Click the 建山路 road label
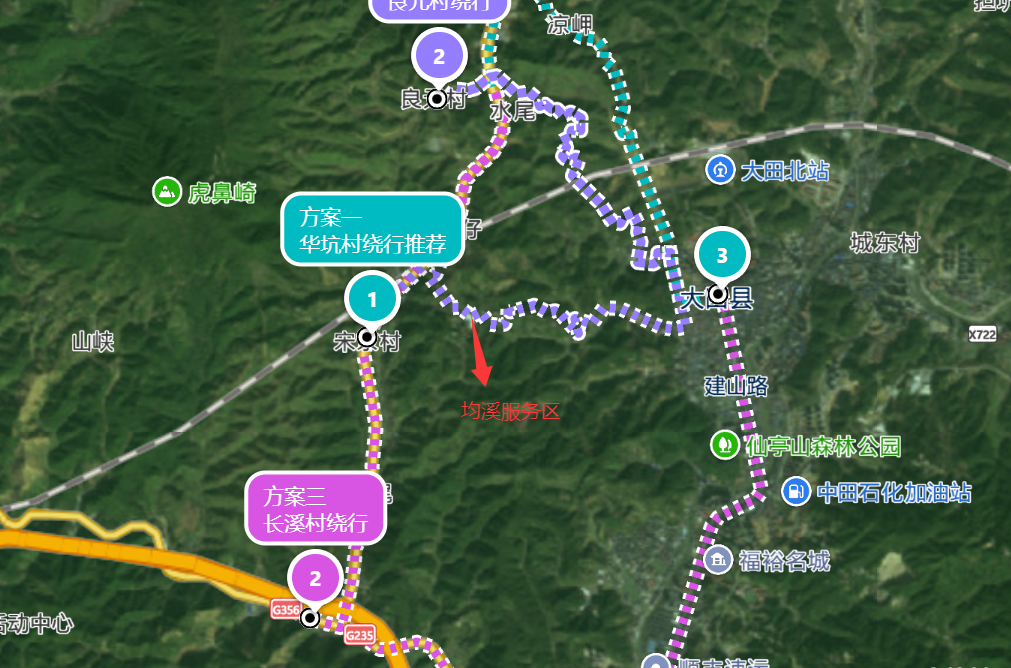 tap(736, 386)
